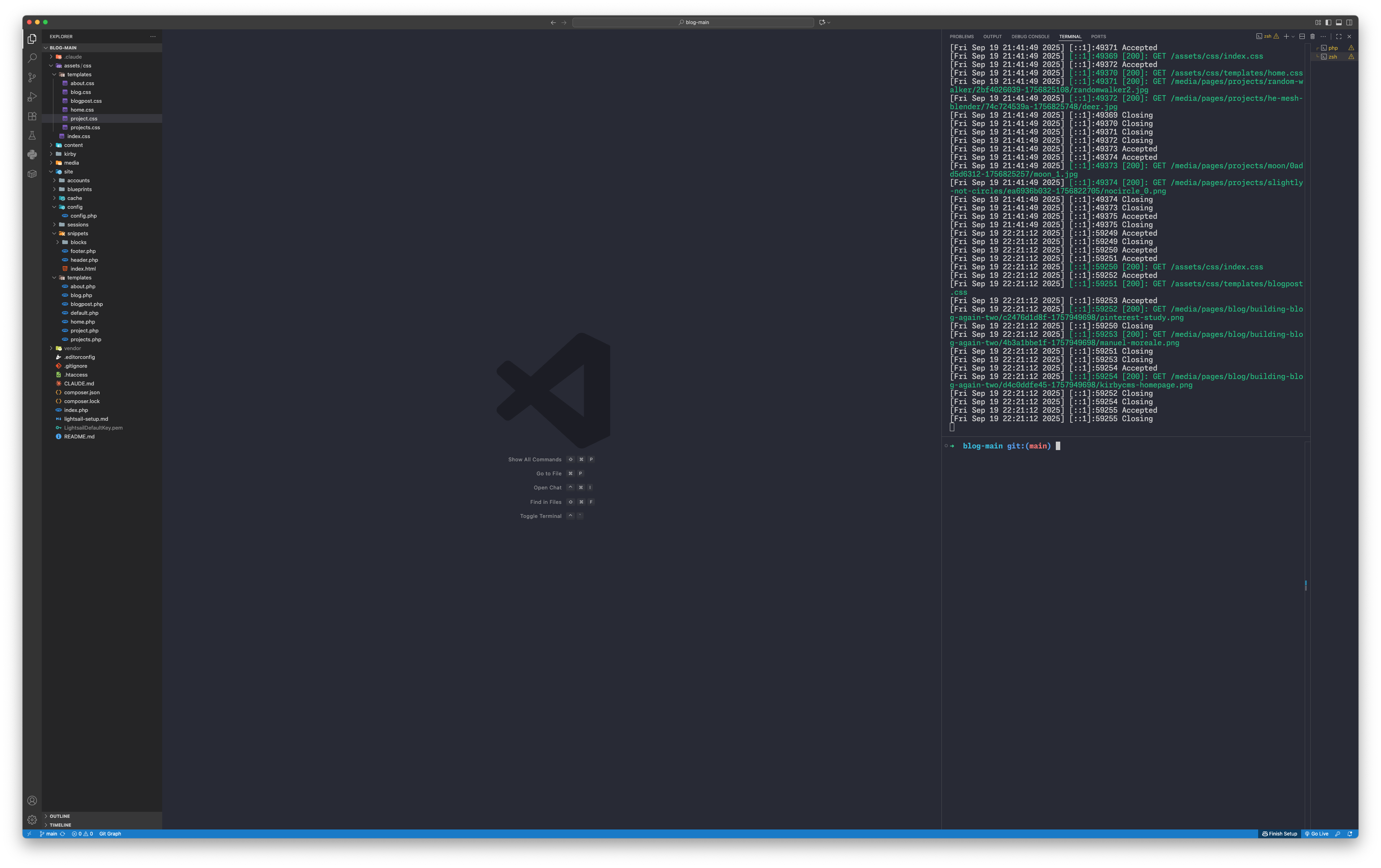Open Manage gear menu

tap(32, 819)
